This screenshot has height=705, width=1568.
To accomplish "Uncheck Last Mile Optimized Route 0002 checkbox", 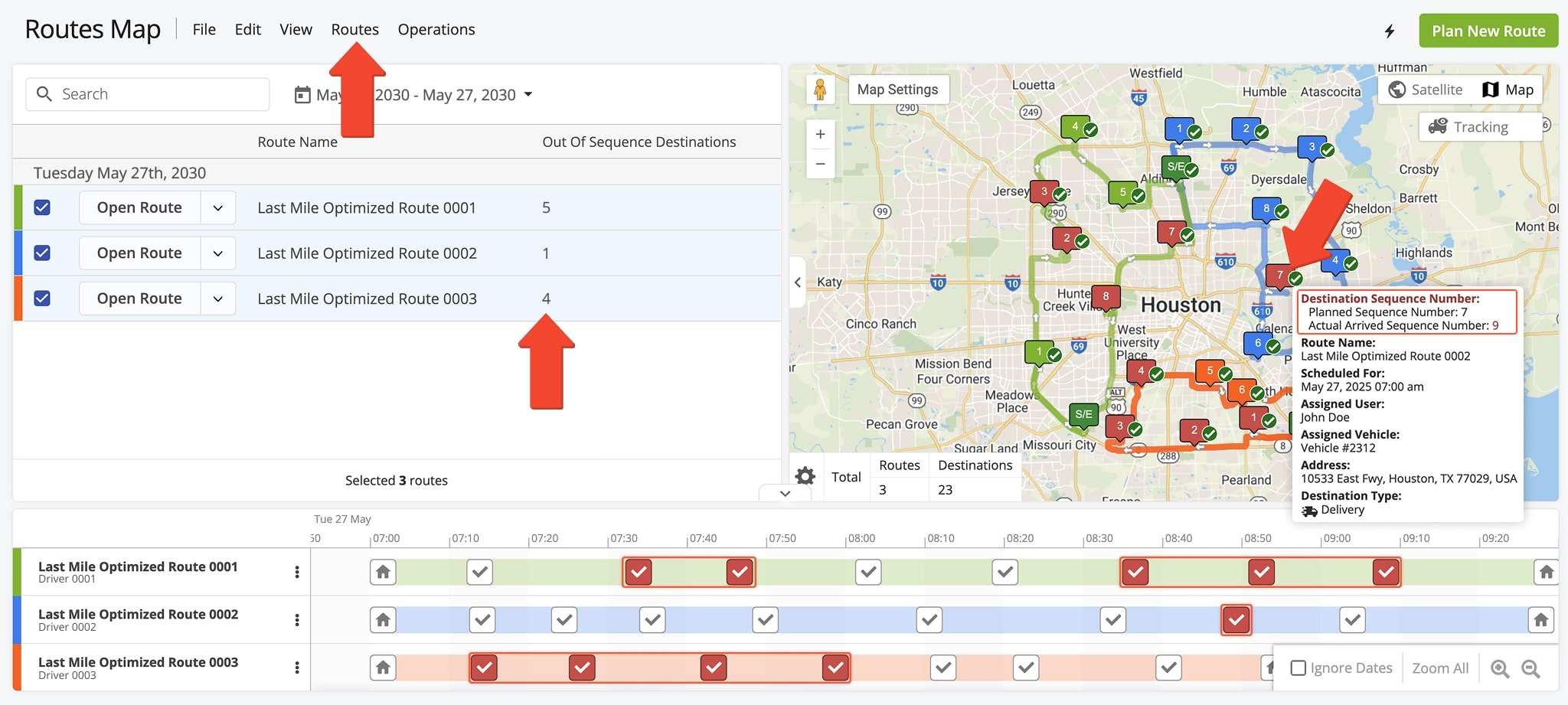I will pos(42,253).
